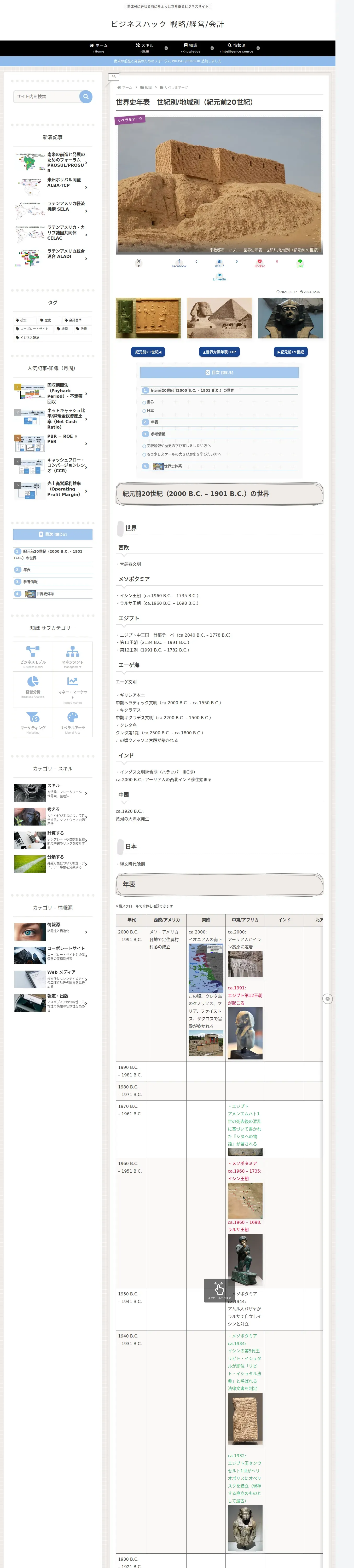Save the article to Pocket

coord(260,264)
